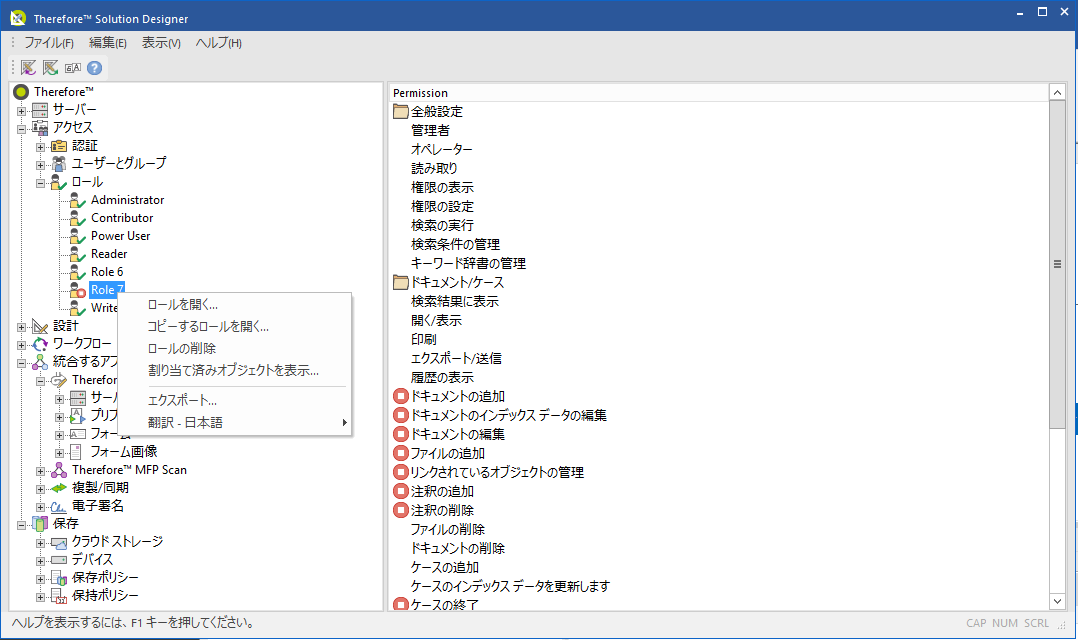Expand the 認証 tree node

pyautogui.click(x=41, y=146)
